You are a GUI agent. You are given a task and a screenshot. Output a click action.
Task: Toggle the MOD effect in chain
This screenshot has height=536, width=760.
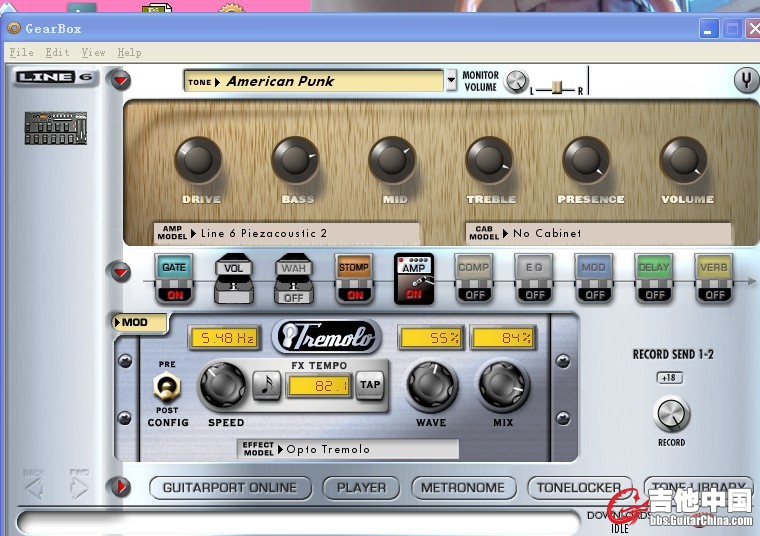click(x=594, y=279)
